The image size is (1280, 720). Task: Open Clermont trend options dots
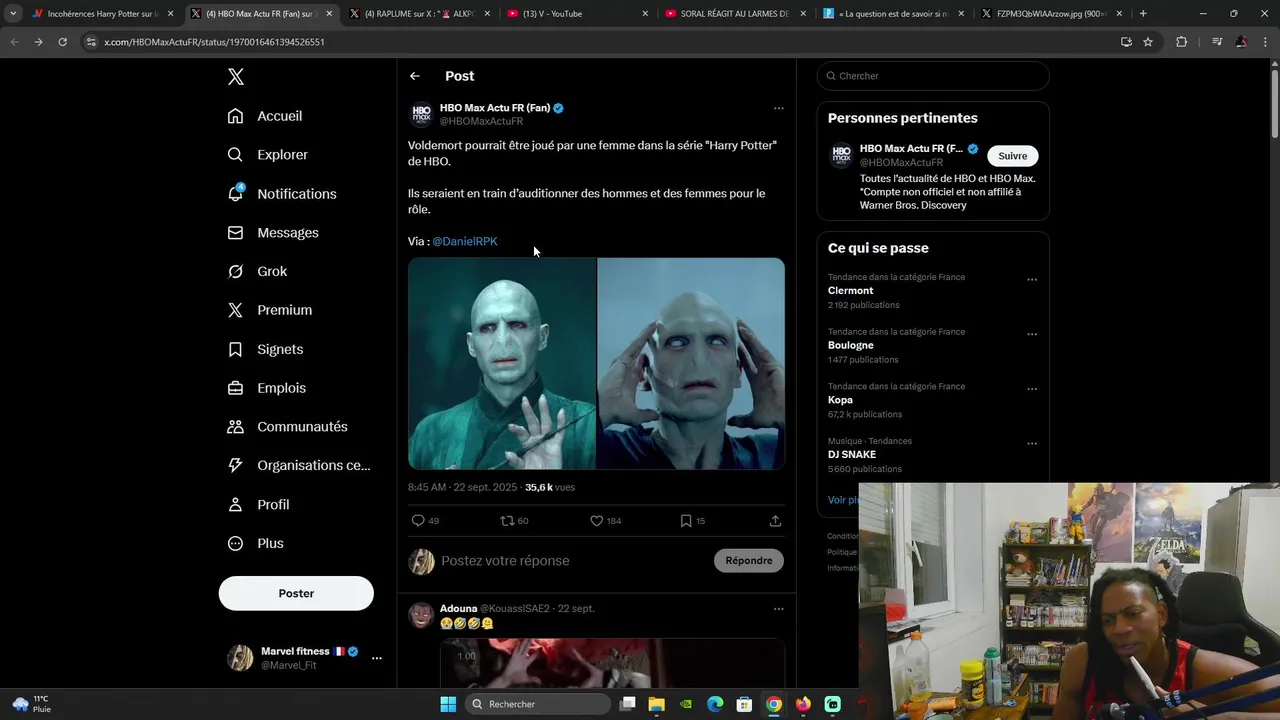(1032, 280)
